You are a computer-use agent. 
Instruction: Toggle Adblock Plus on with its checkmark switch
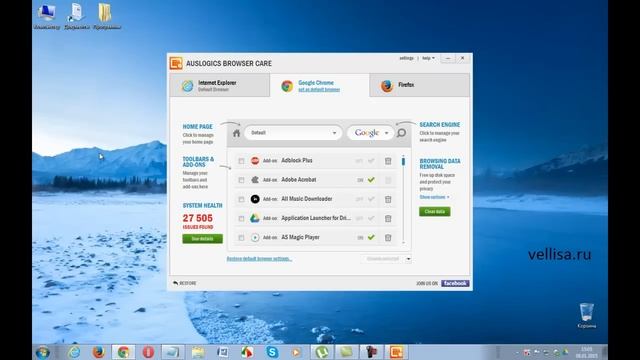click(x=371, y=161)
